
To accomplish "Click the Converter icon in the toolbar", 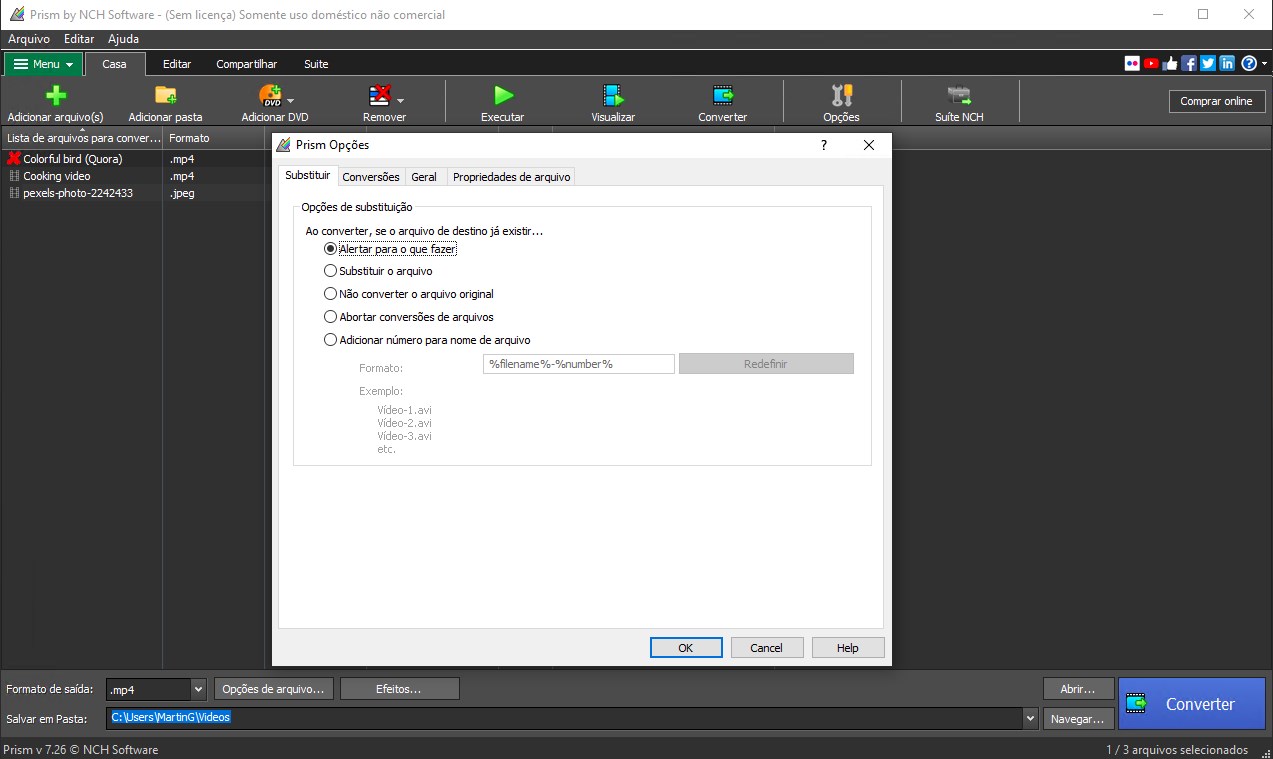I will point(722,96).
